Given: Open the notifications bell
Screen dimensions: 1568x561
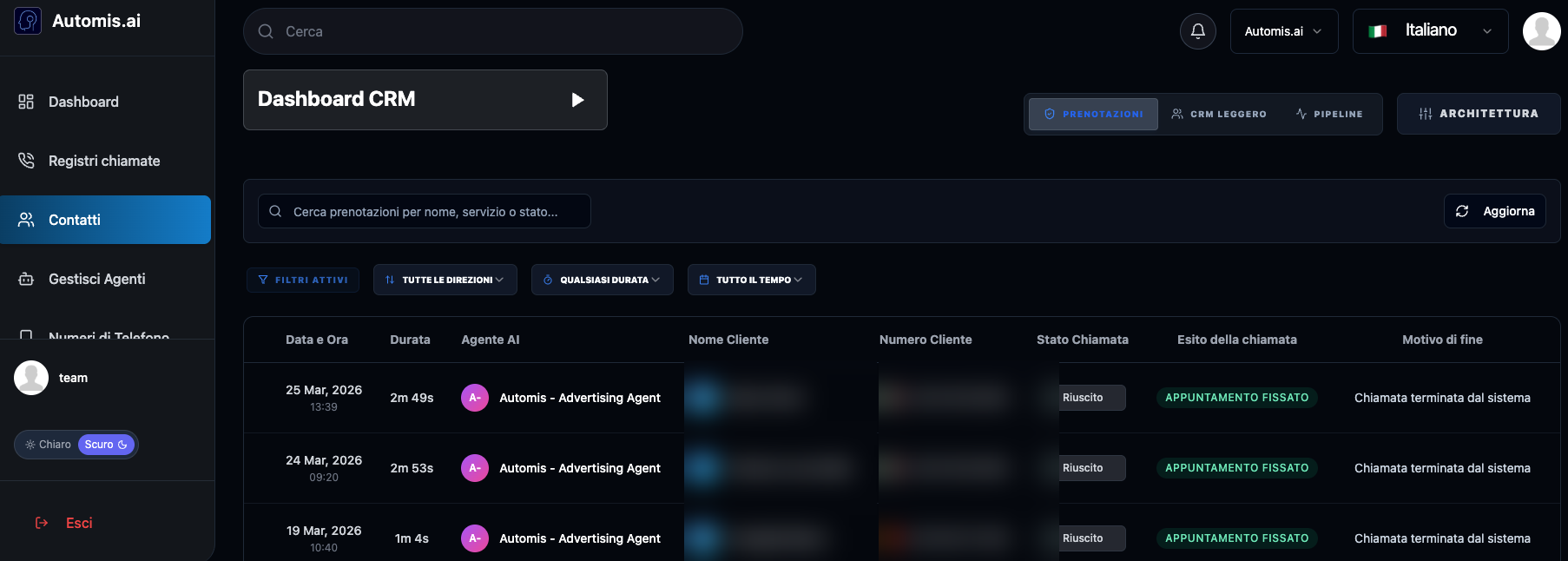Looking at the screenshot, I should point(1198,31).
